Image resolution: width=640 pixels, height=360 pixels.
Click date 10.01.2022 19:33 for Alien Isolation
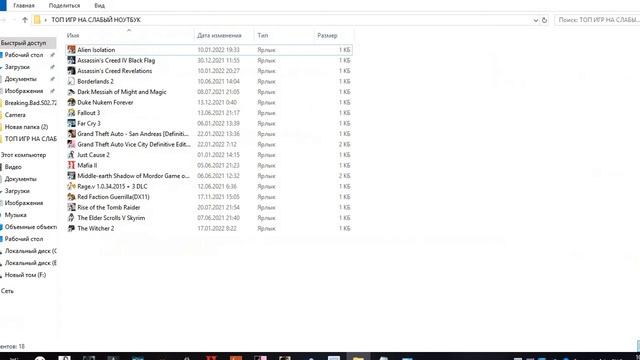pos(218,50)
